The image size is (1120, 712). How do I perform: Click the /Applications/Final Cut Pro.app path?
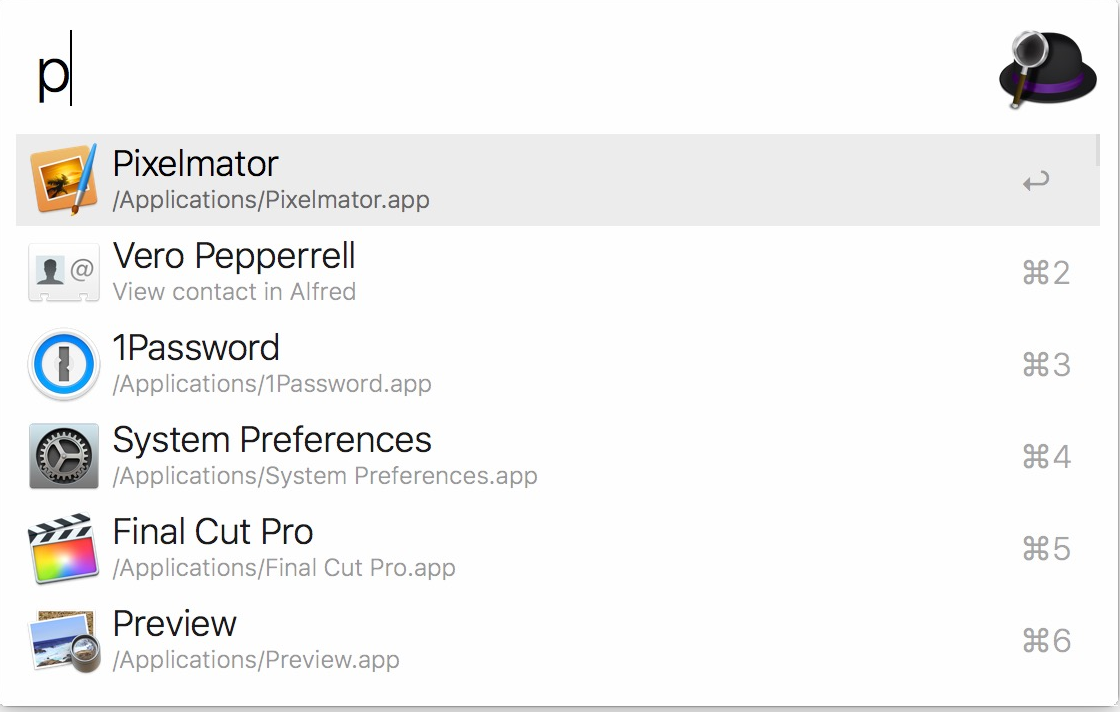284,568
